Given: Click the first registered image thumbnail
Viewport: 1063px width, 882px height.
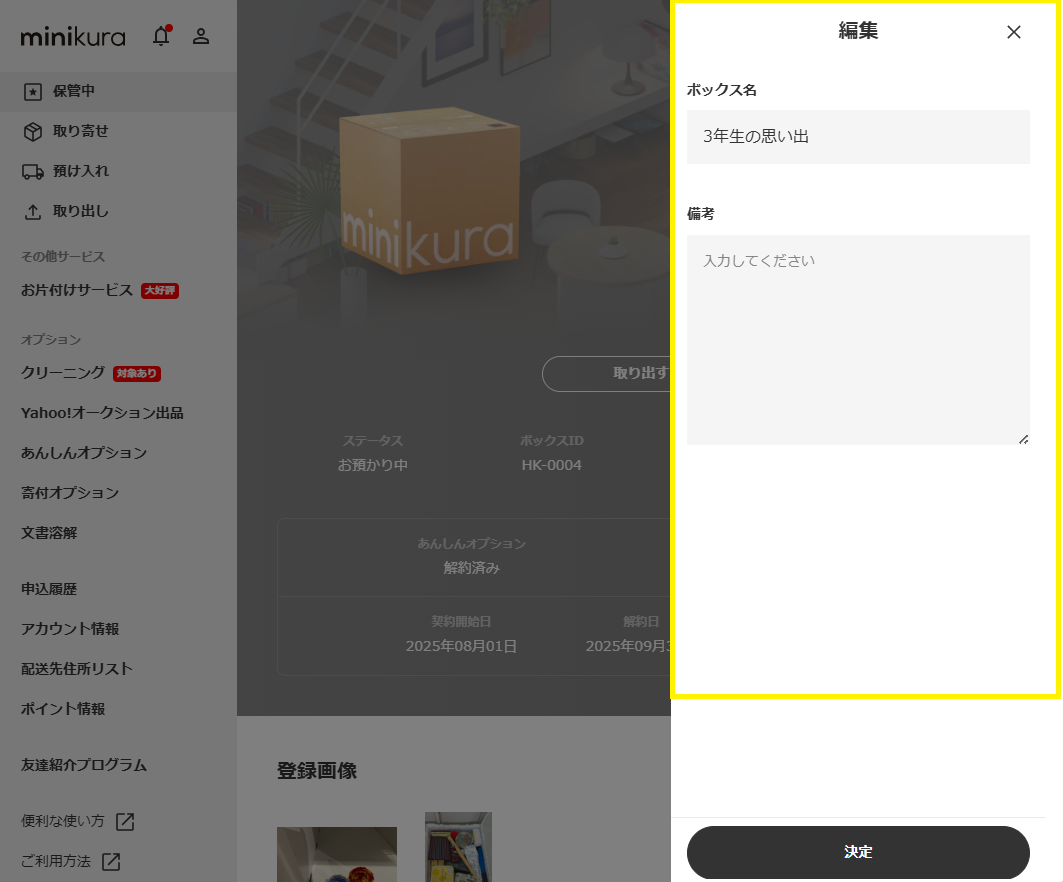Looking at the screenshot, I should coord(337,854).
